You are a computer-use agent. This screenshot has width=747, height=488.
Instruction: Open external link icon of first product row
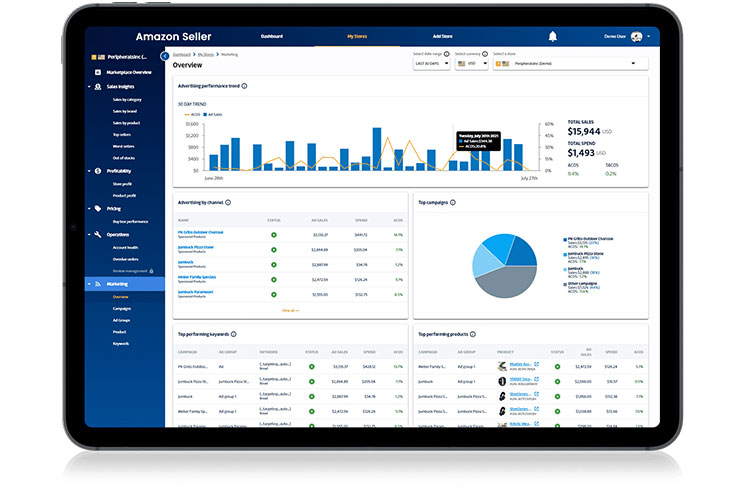coord(536,364)
